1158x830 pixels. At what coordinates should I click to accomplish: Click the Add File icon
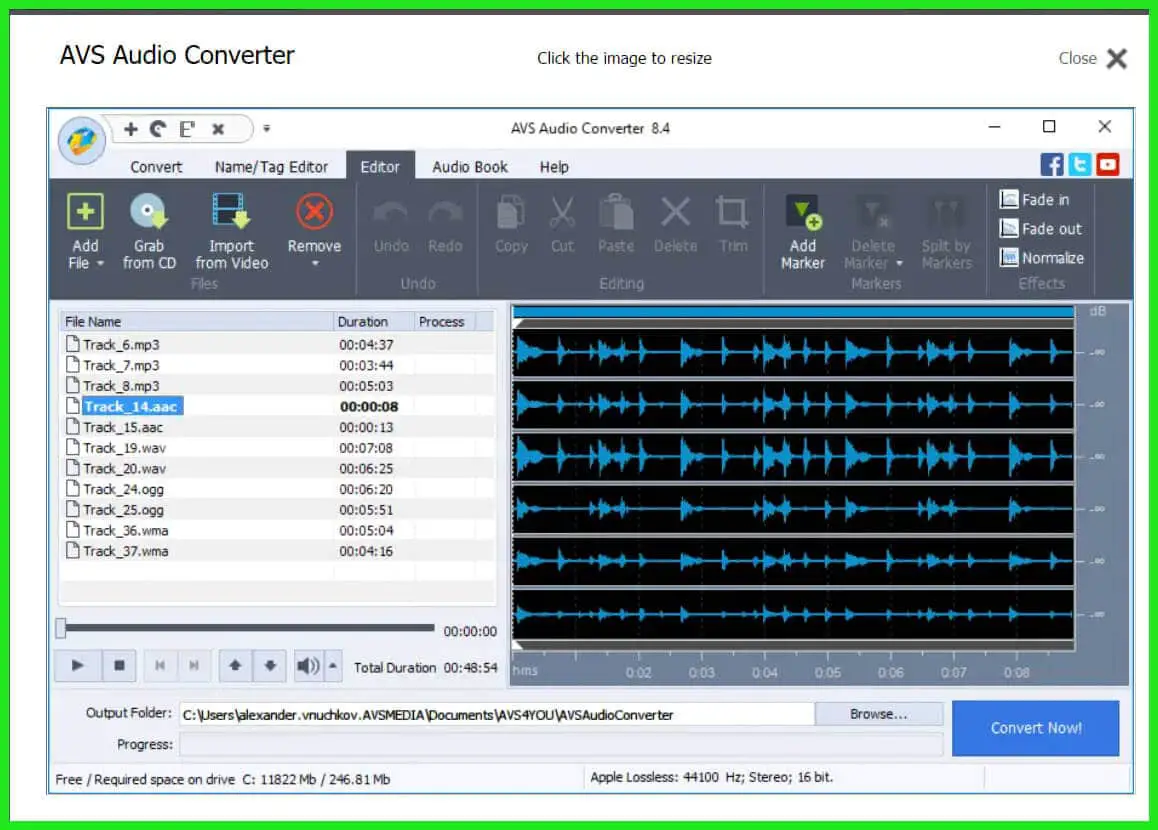85,212
